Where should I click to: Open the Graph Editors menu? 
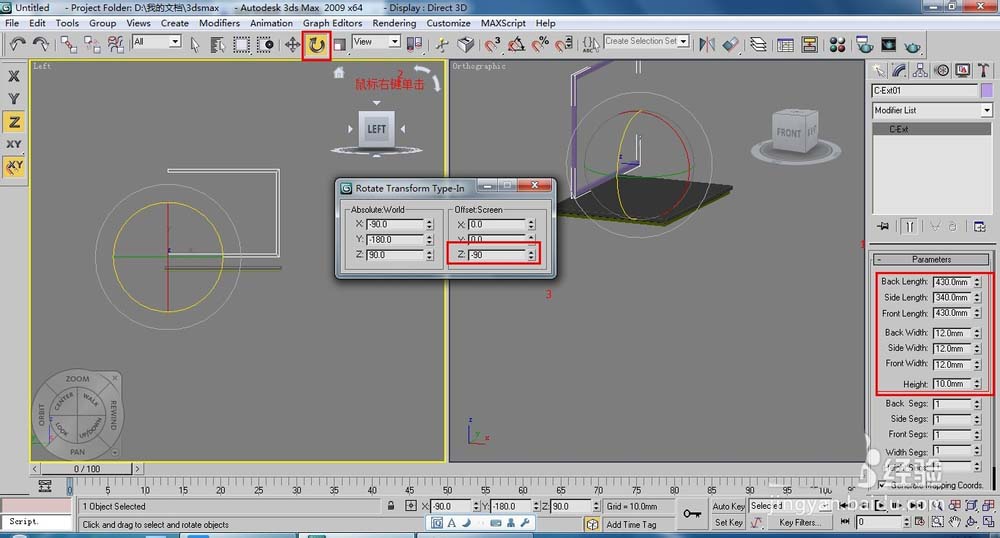point(332,23)
